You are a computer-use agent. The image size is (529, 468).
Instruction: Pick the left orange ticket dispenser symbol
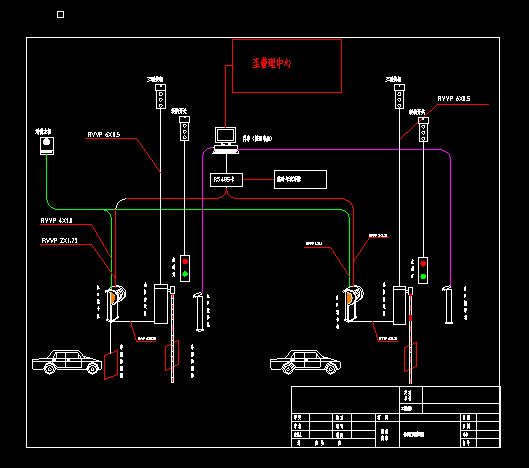(x=115, y=303)
